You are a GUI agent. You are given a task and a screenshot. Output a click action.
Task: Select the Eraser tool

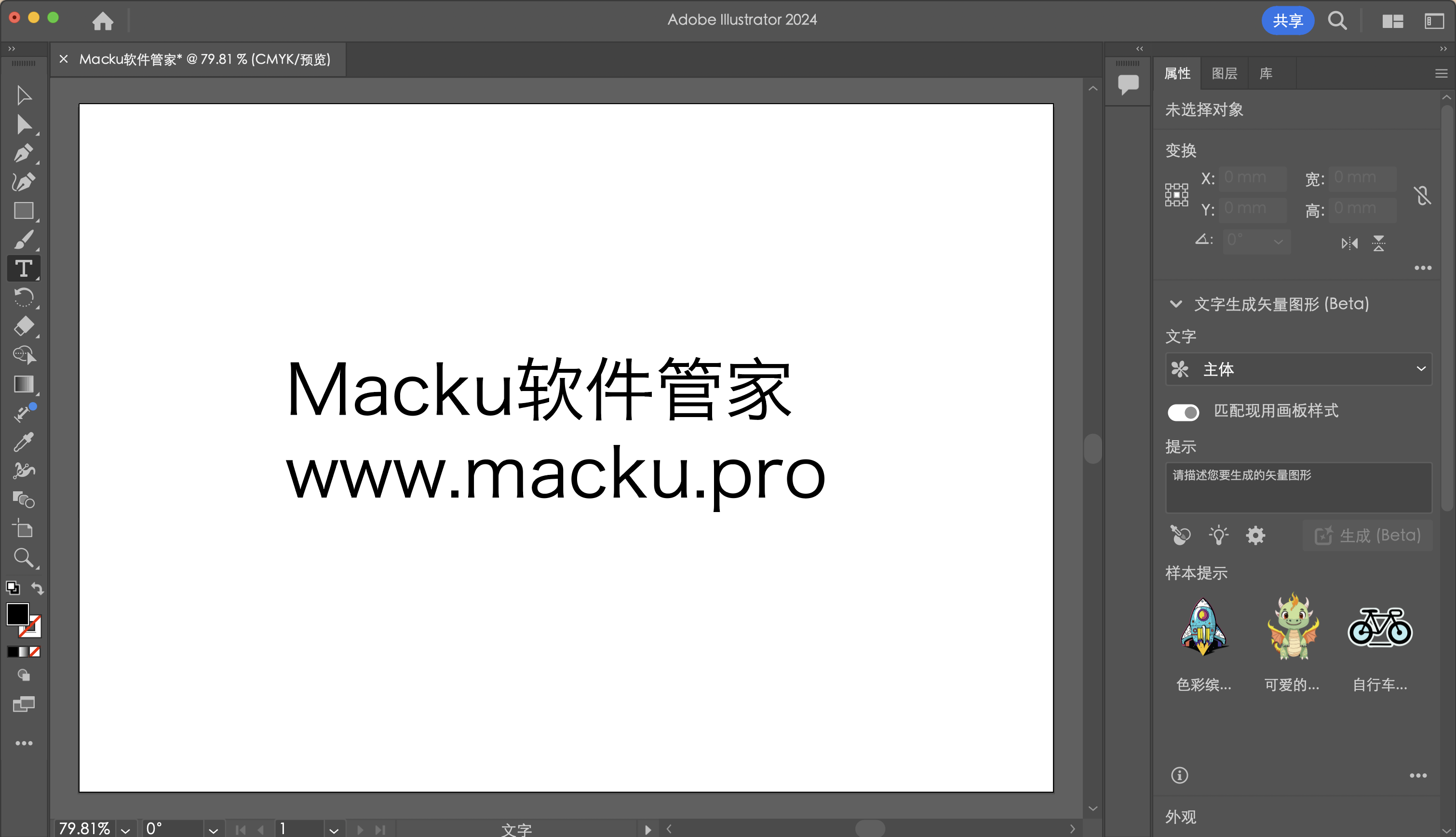24,326
